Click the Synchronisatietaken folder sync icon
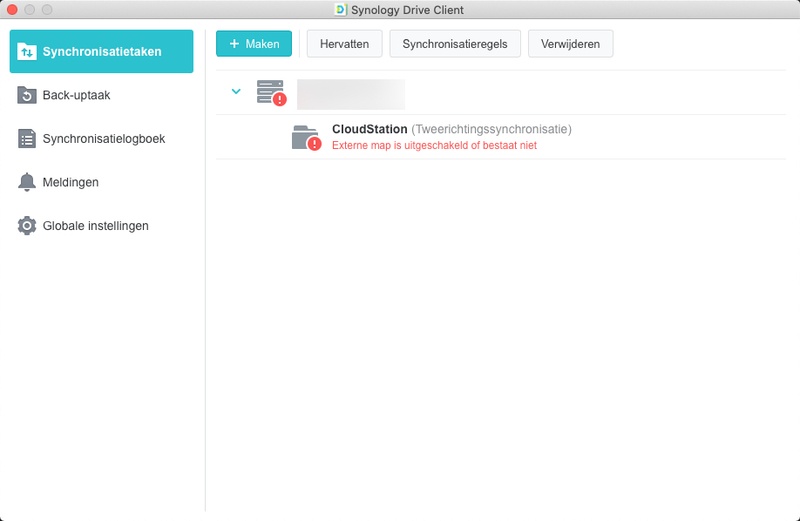The image size is (800, 521). pyautogui.click(x=27, y=52)
